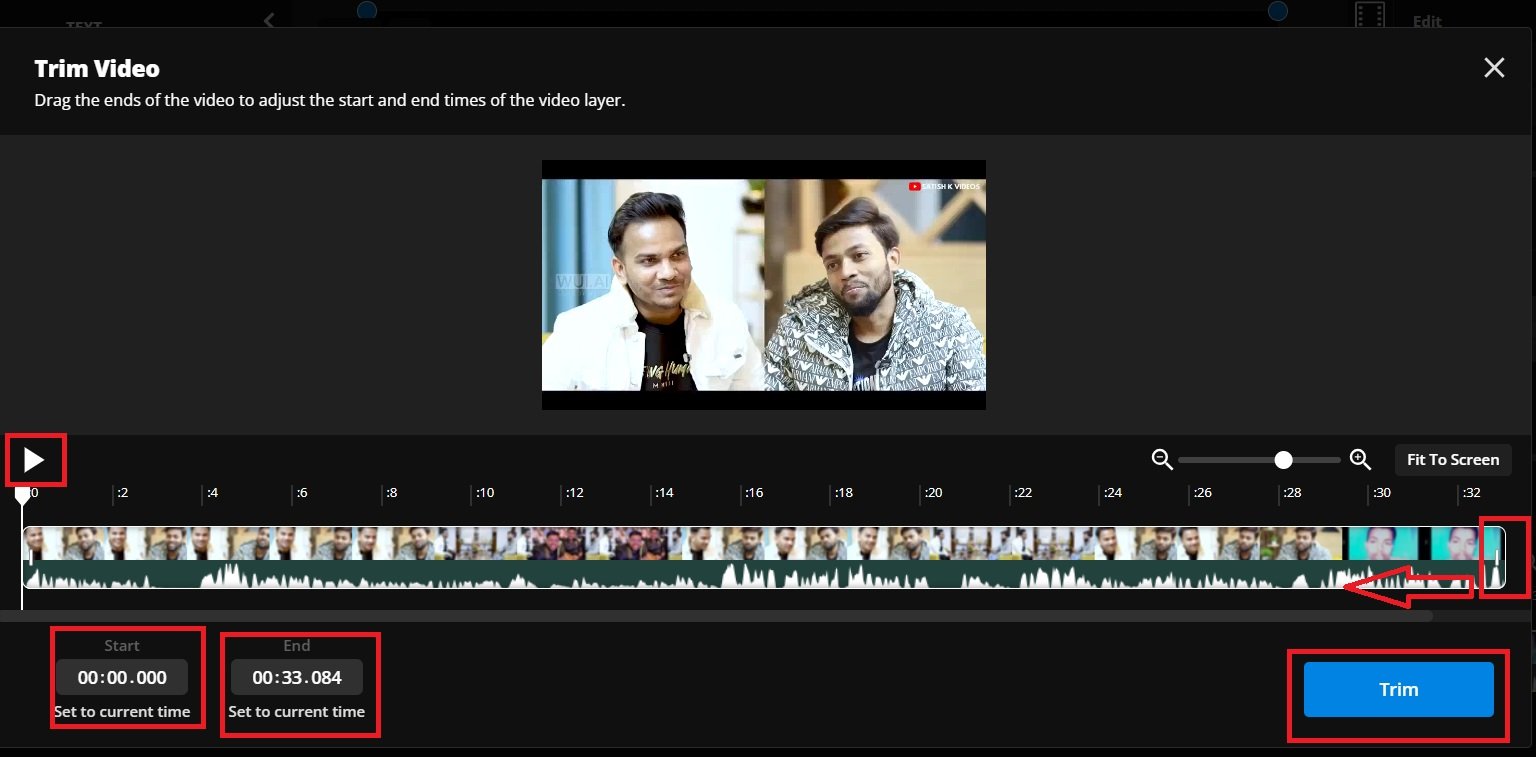Click the End time field showing 00:33.084
The width and height of the screenshot is (1536, 757).
point(296,677)
